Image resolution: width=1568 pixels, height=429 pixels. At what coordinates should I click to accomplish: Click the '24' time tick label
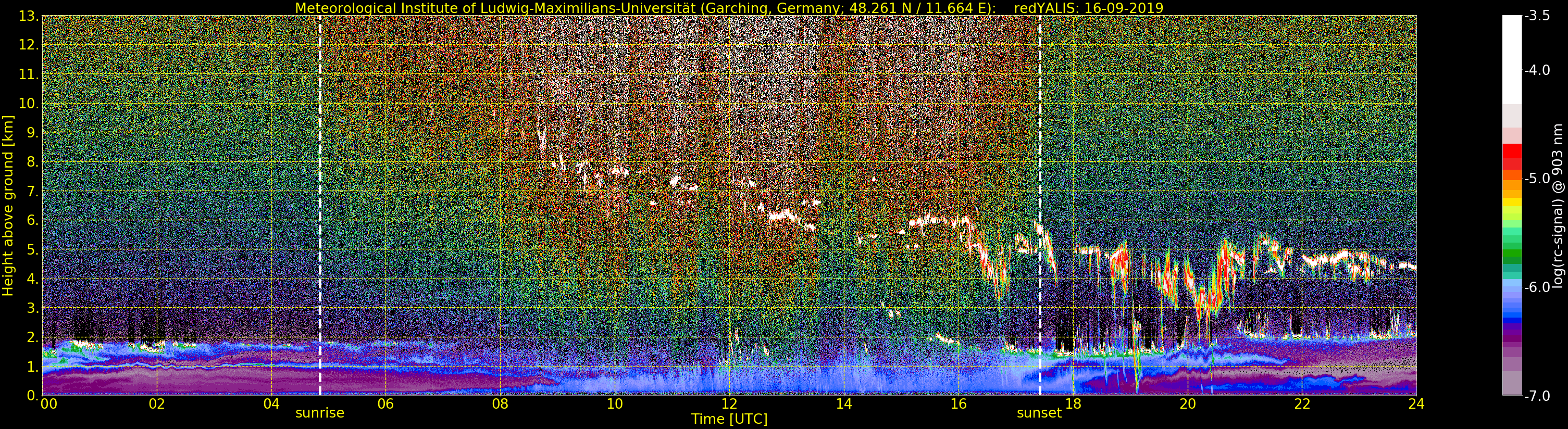tap(1416, 404)
